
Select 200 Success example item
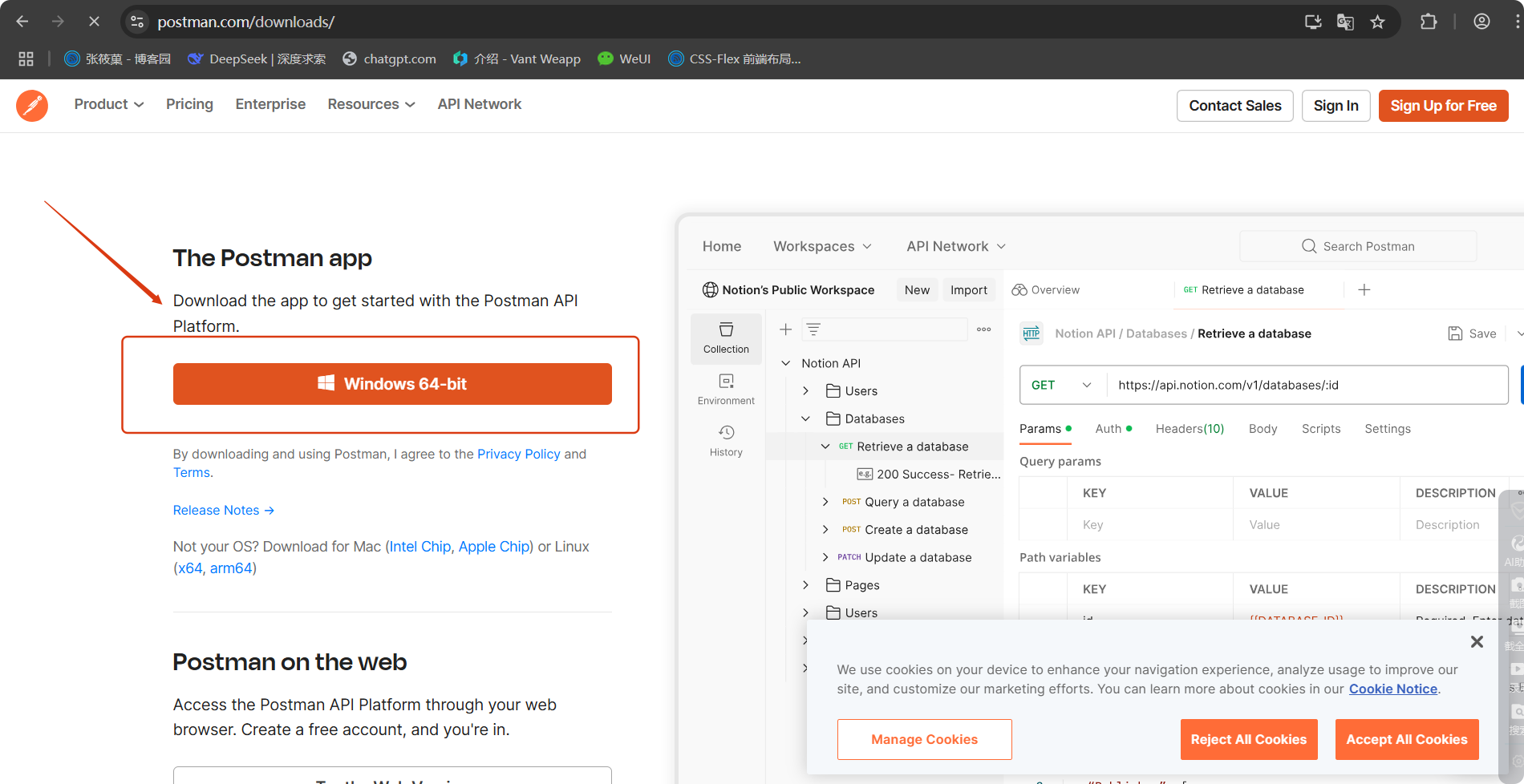tap(929, 474)
